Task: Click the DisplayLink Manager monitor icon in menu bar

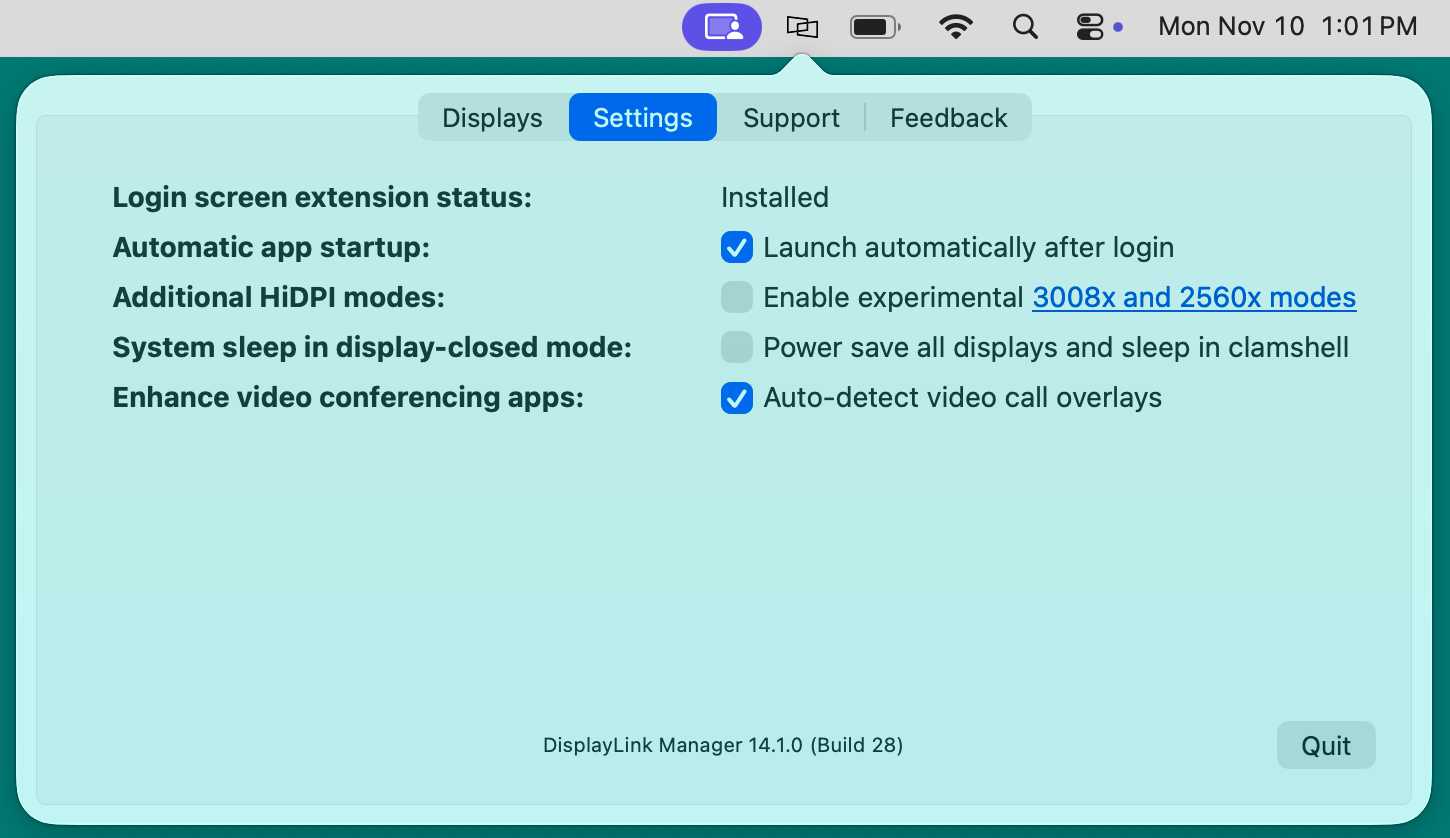Action: pyautogui.click(x=801, y=27)
